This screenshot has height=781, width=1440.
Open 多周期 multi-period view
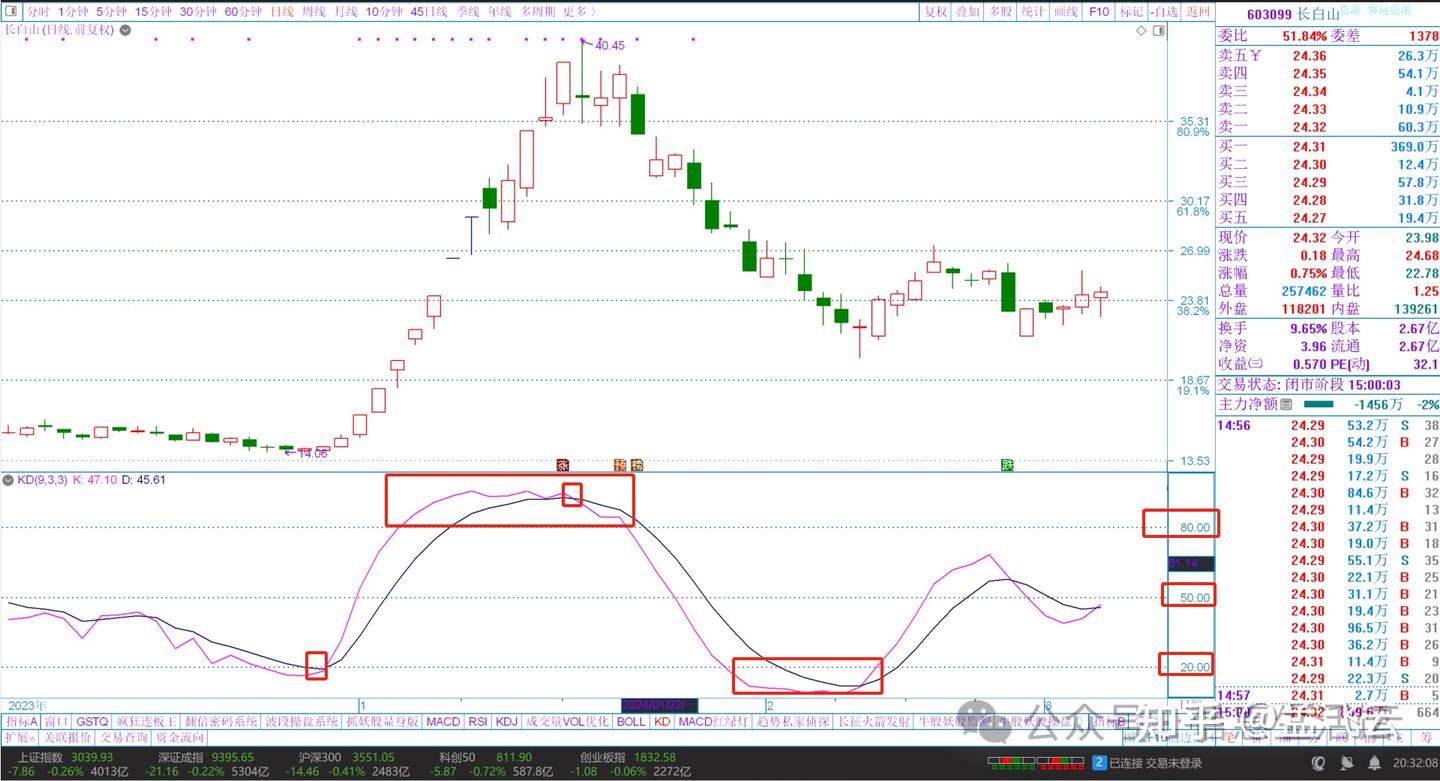pyautogui.click(x=537, y=12)
